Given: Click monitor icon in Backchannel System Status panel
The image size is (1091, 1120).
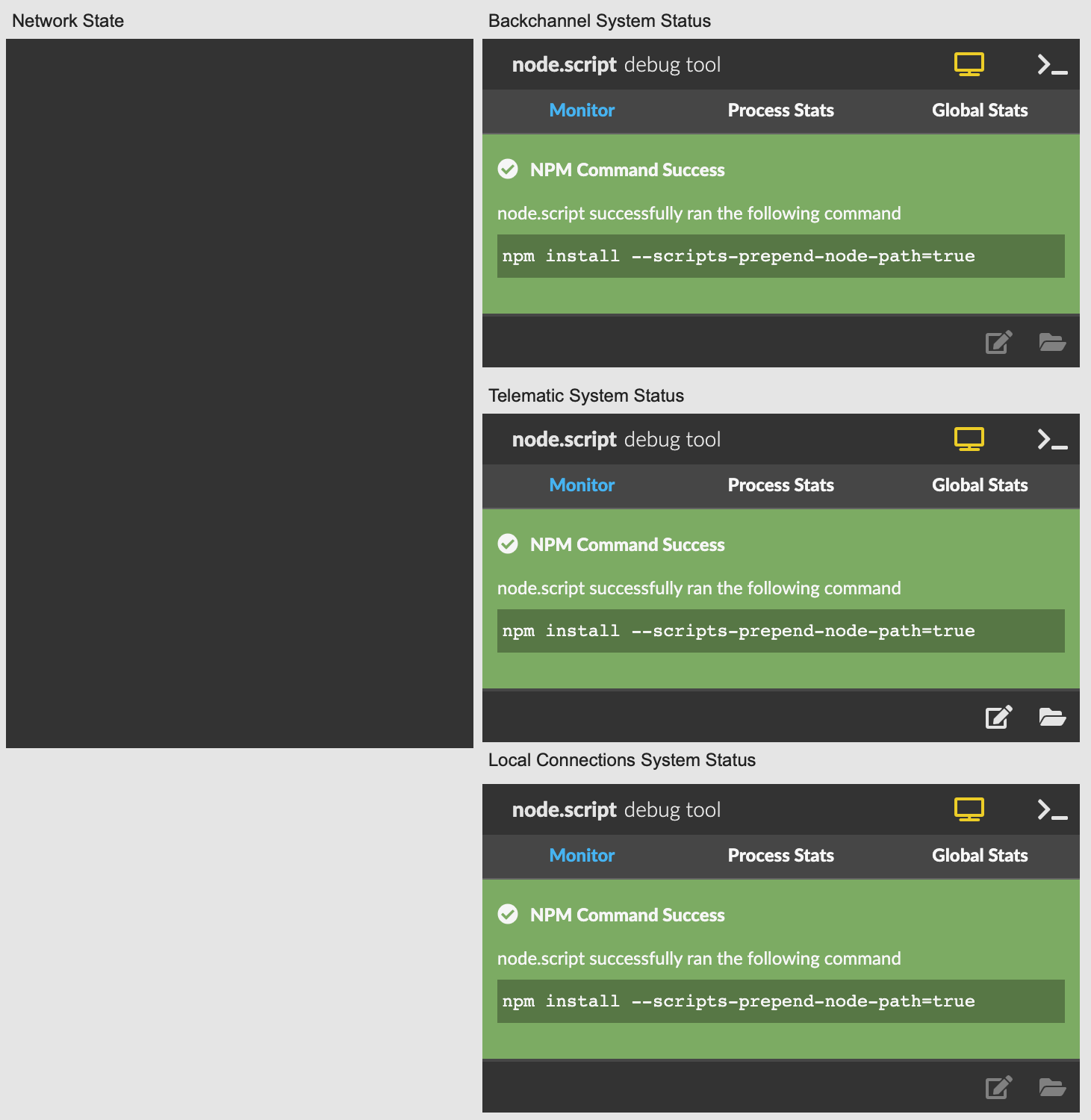Looking at the screenshot, I should [x=969, y=64].
